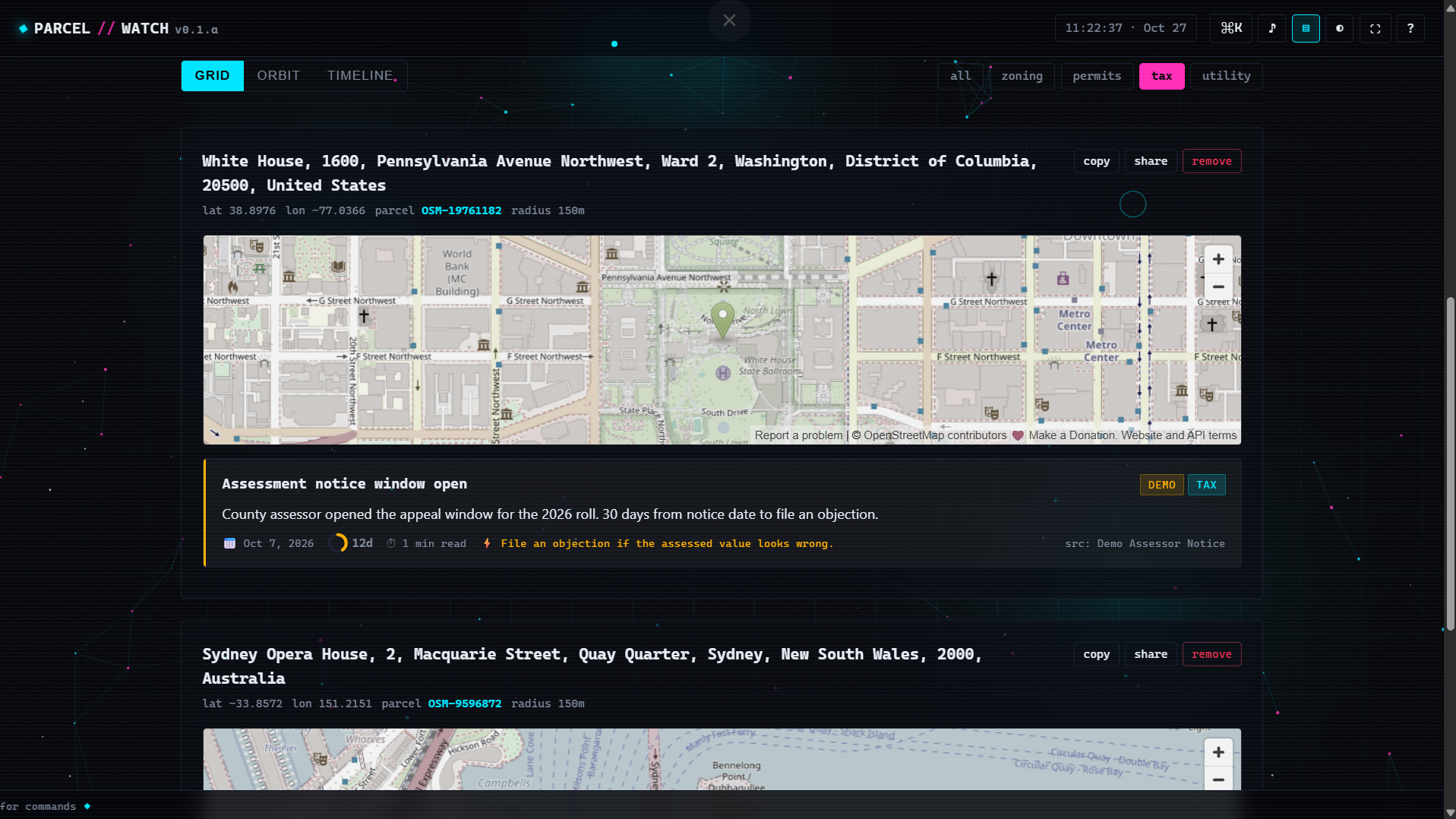Screen dimensions: 1456x819
Task: Open the OpenStreetMap contributors link
Action: (935, 435)
